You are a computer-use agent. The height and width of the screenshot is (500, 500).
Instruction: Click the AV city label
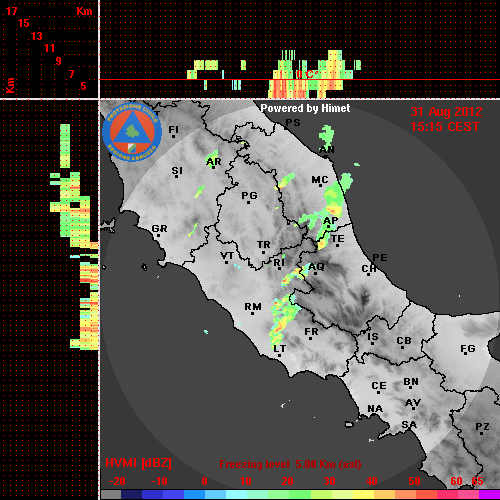413,403
